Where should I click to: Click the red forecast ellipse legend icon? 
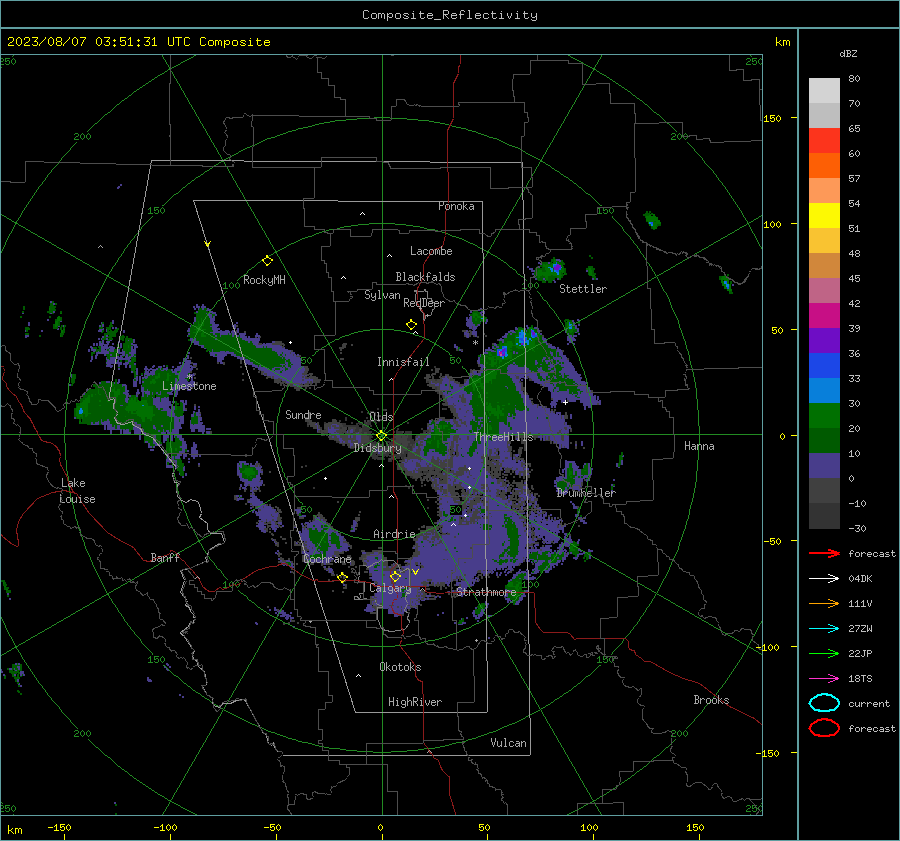(824, 728)
